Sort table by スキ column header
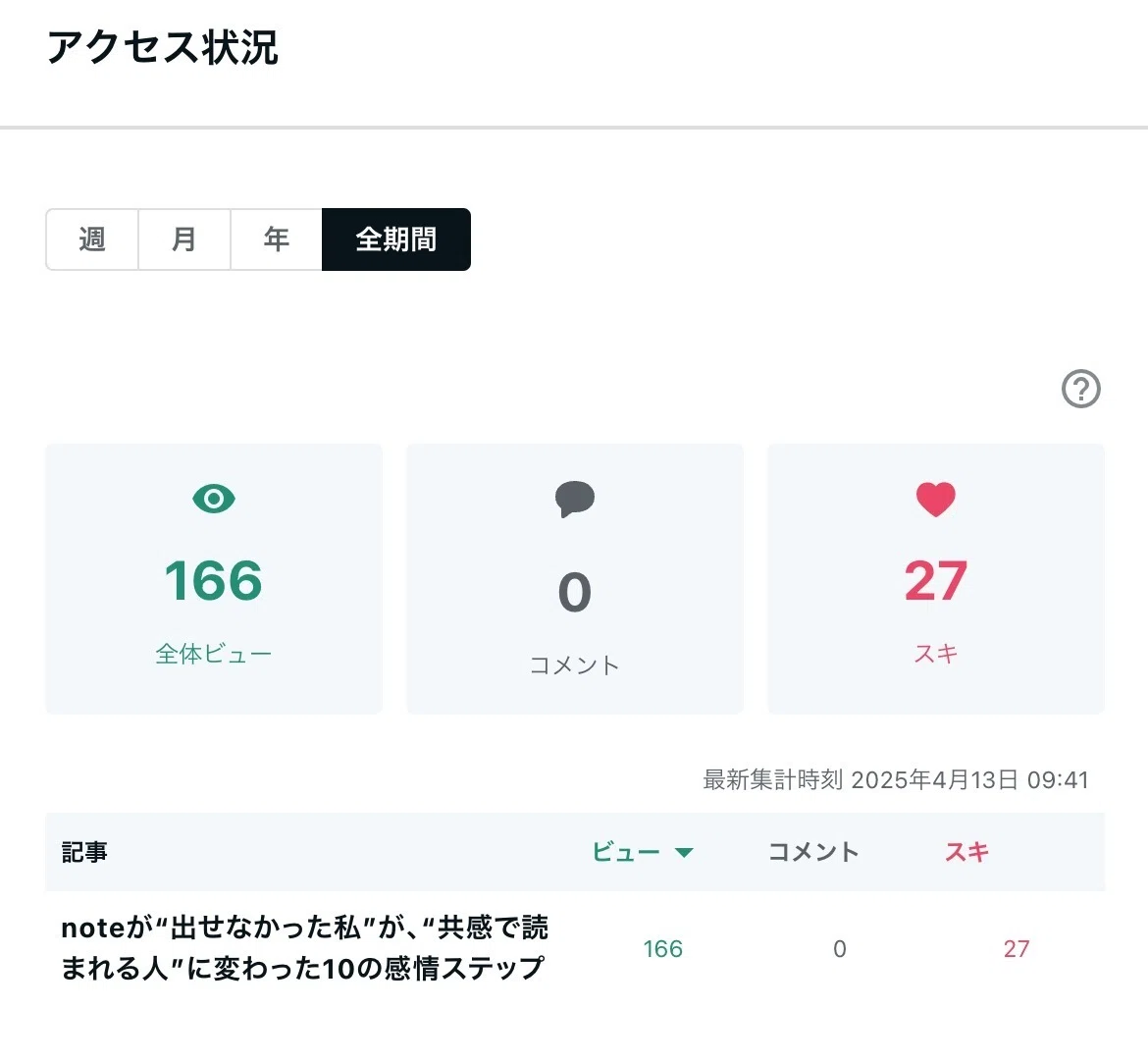Image resolution: width=1148 pixels, height=1062 pixels. click(x=966, y=852)
